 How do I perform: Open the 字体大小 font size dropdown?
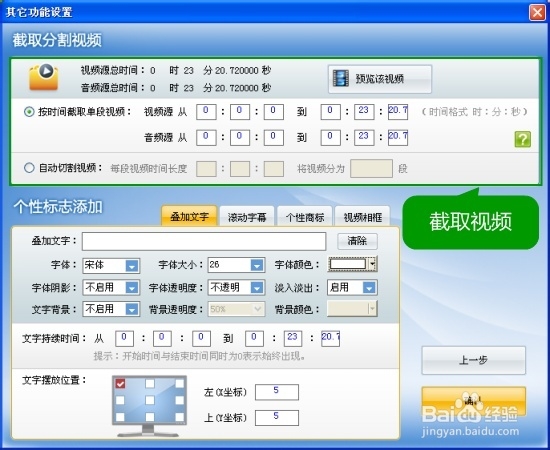point(257,265)
